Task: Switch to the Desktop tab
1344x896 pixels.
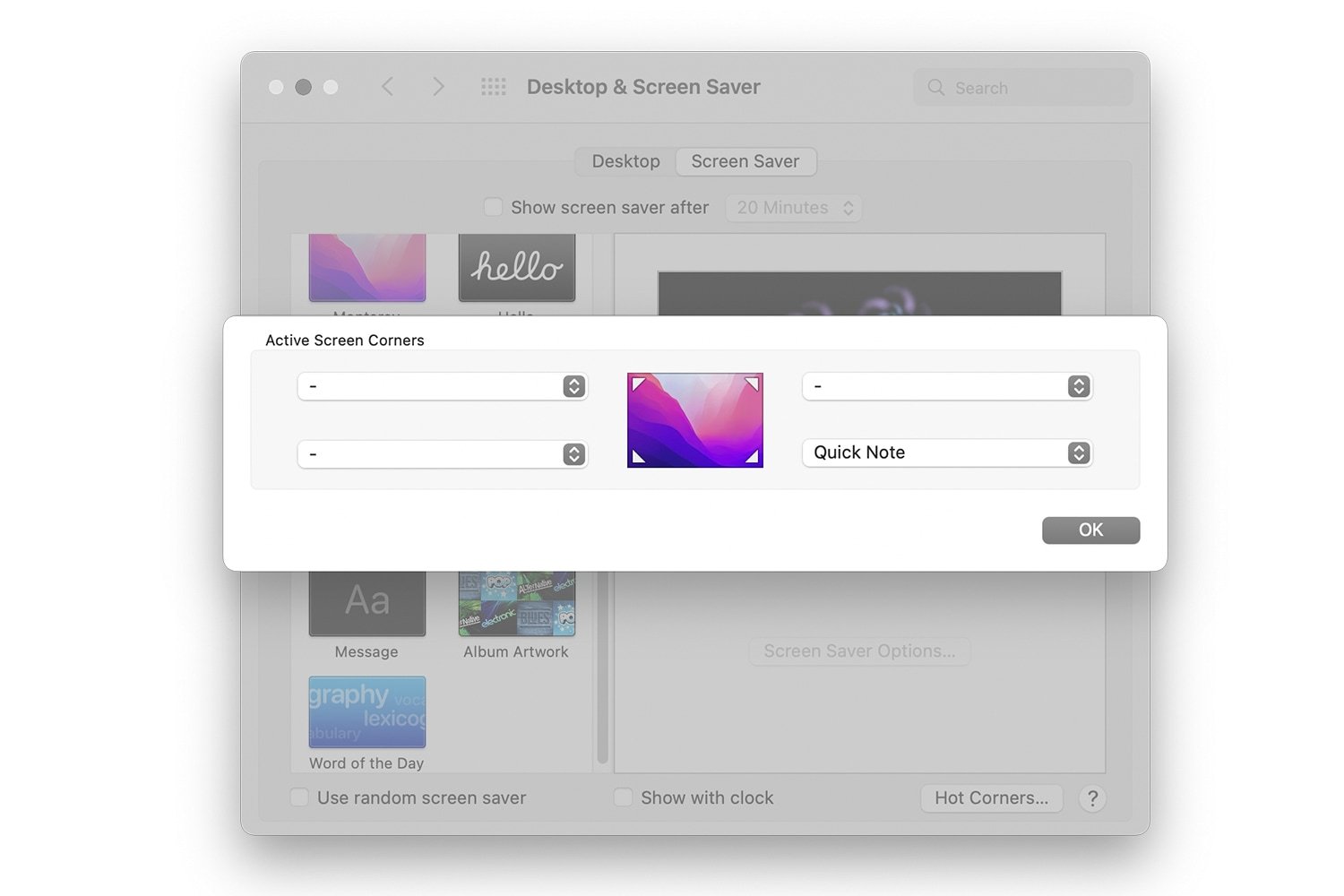Action: (625, 161)
